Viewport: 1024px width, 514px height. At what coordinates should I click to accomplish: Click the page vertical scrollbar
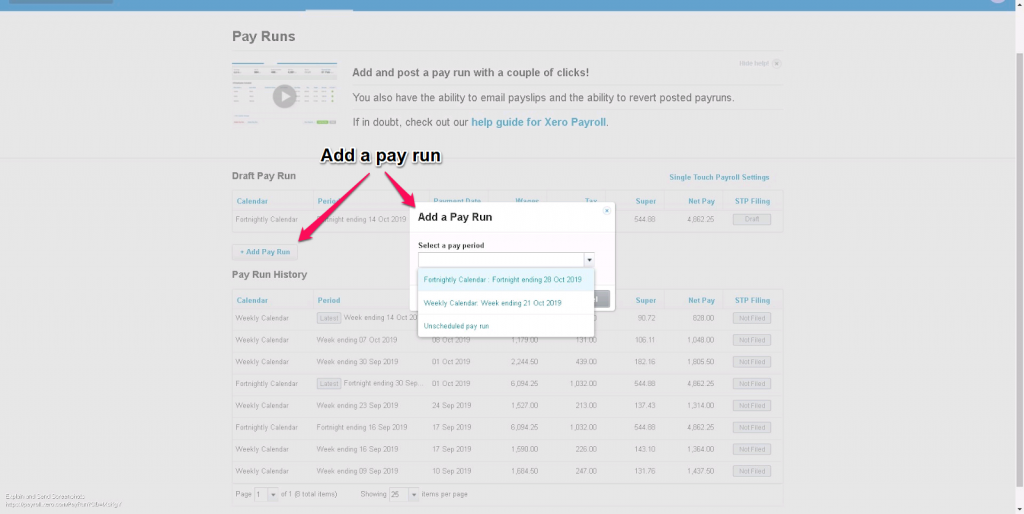pos(1019,268)
